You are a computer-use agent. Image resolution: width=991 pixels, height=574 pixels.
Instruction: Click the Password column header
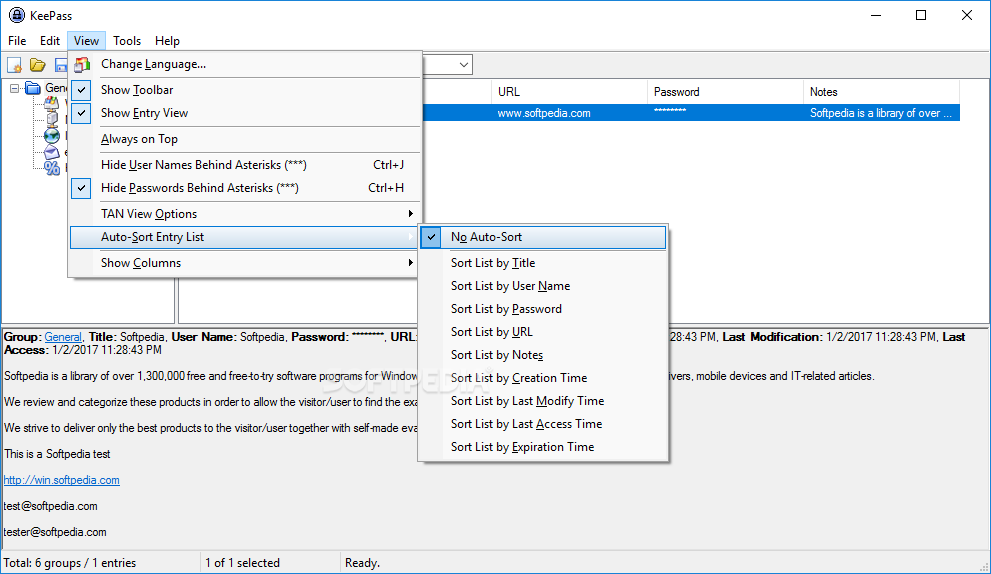(x=725, y=92)
